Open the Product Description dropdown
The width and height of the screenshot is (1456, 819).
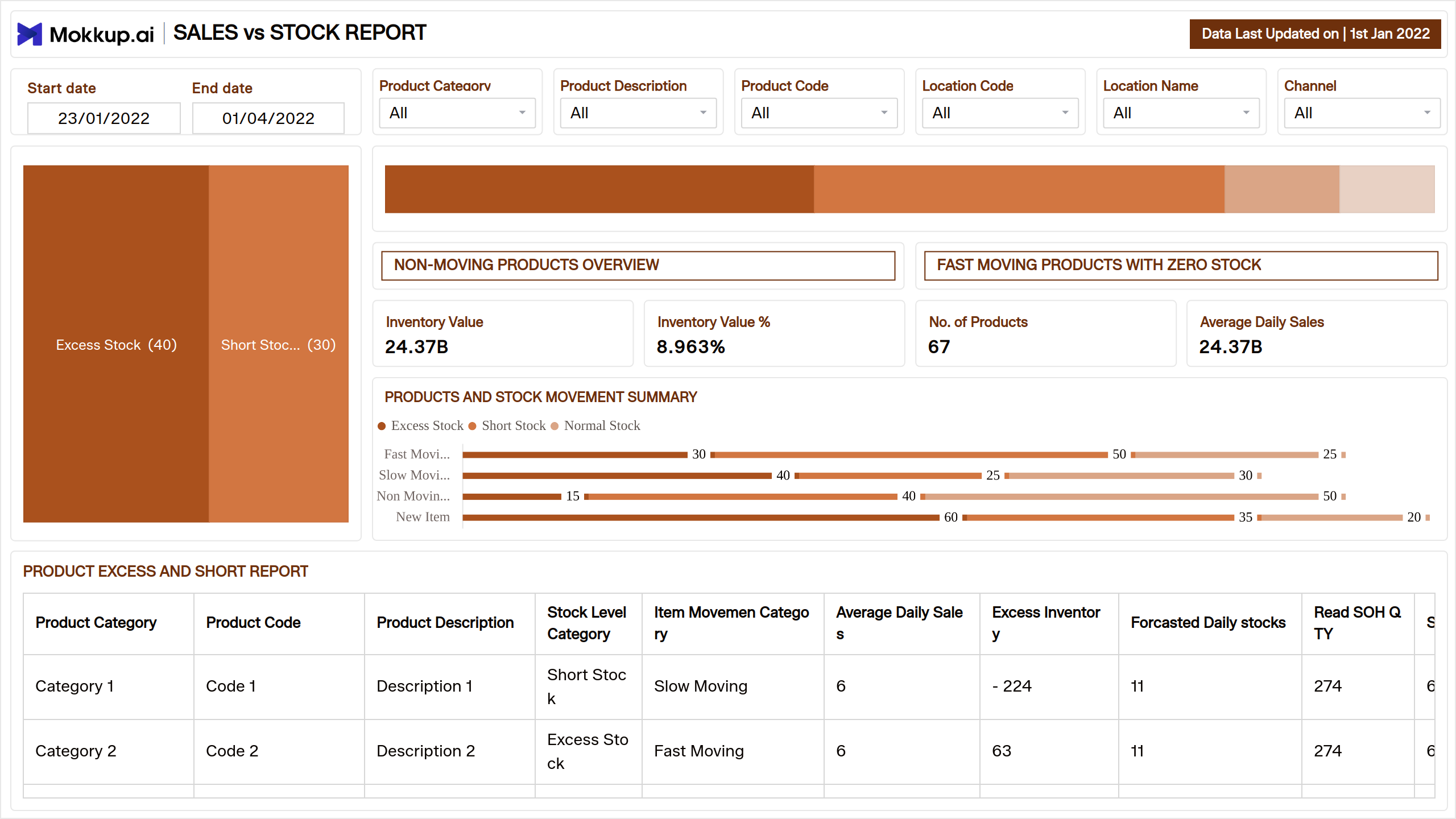638,113
